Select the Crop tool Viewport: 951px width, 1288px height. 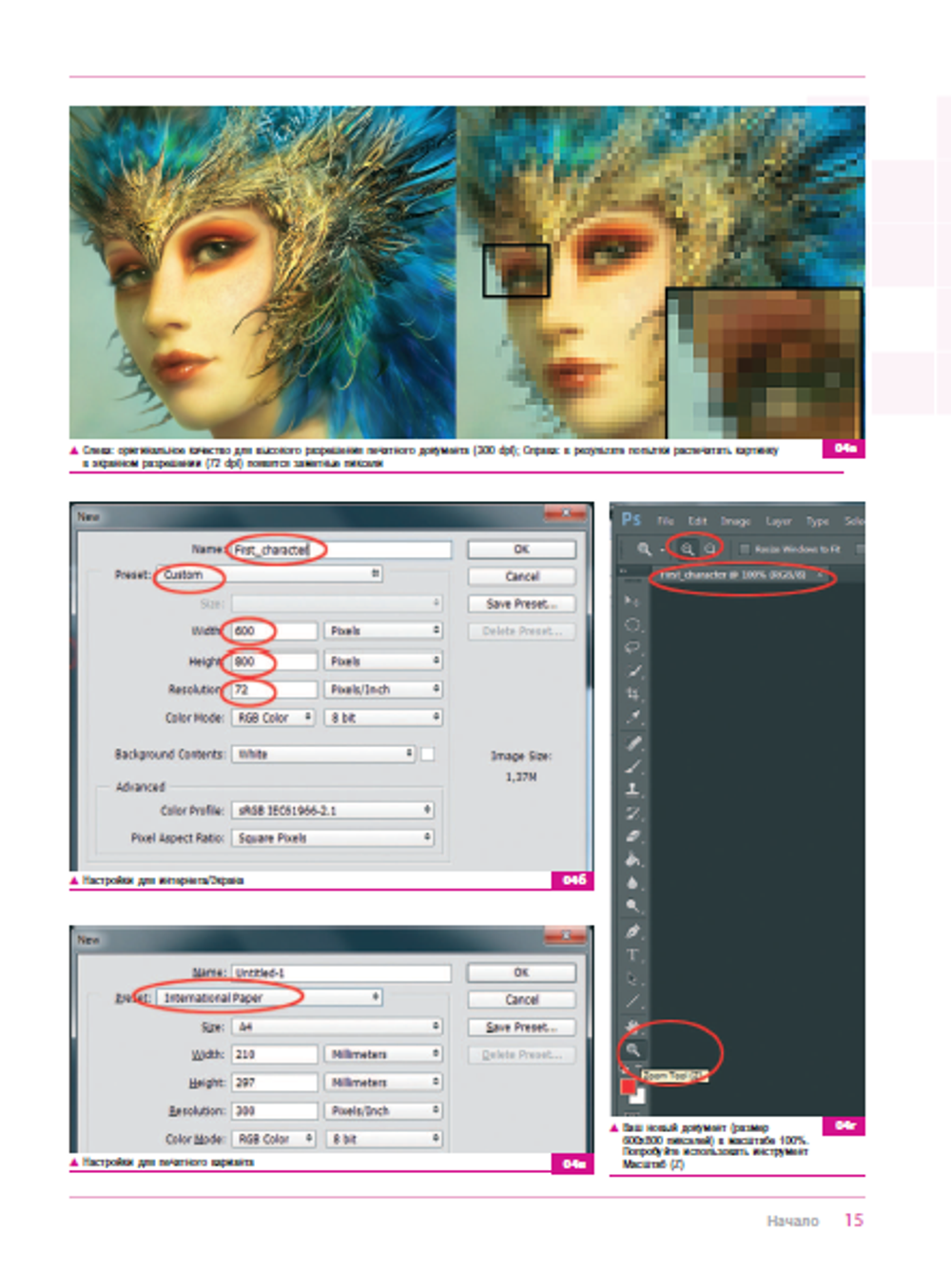click(x=631, y=694)
